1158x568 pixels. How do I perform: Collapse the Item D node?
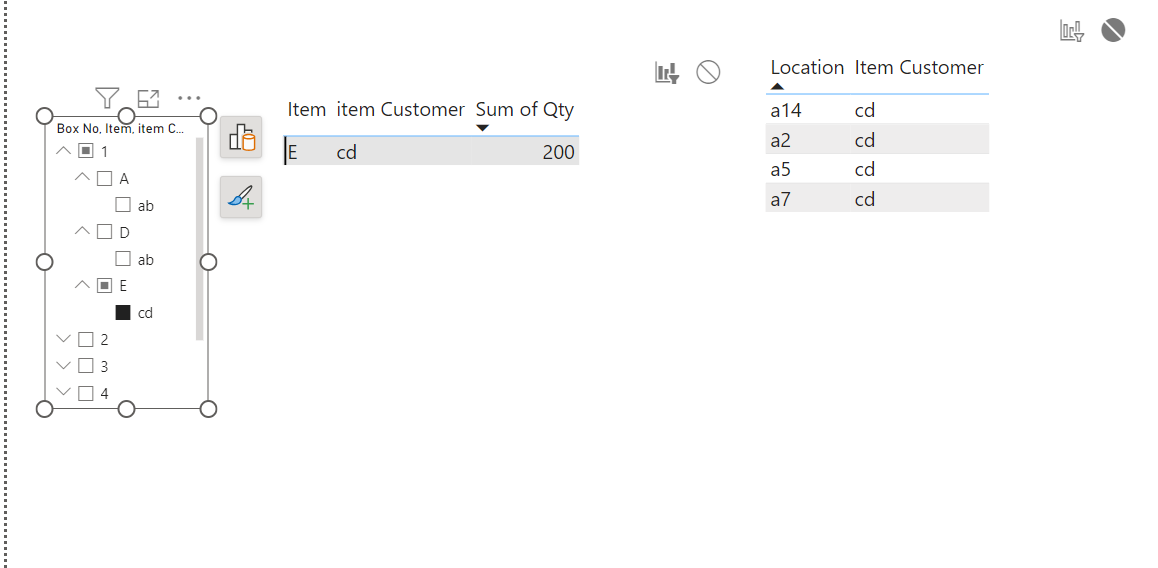click(x=82, y=231)
